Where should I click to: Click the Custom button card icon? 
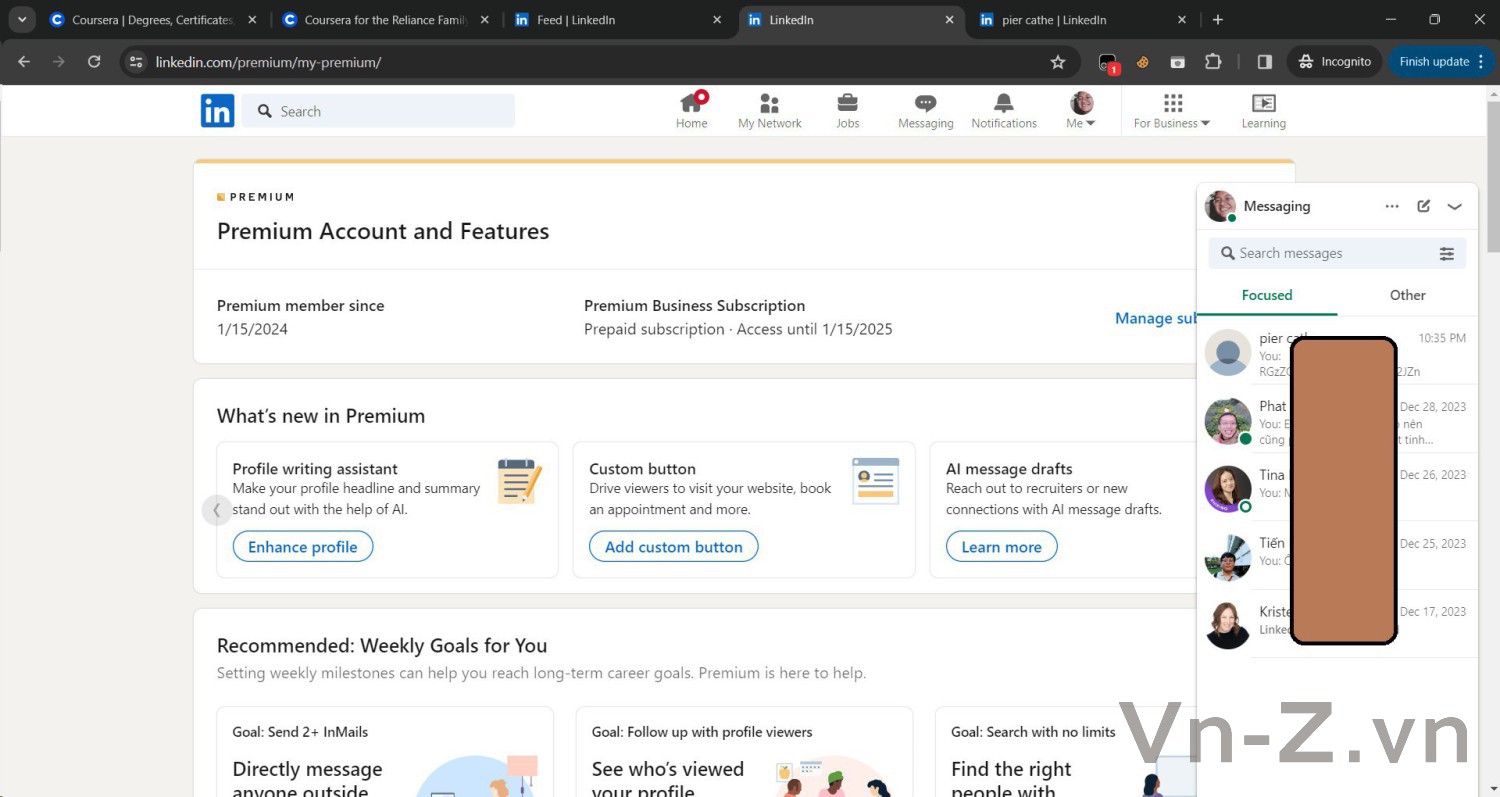click(876, 481)
